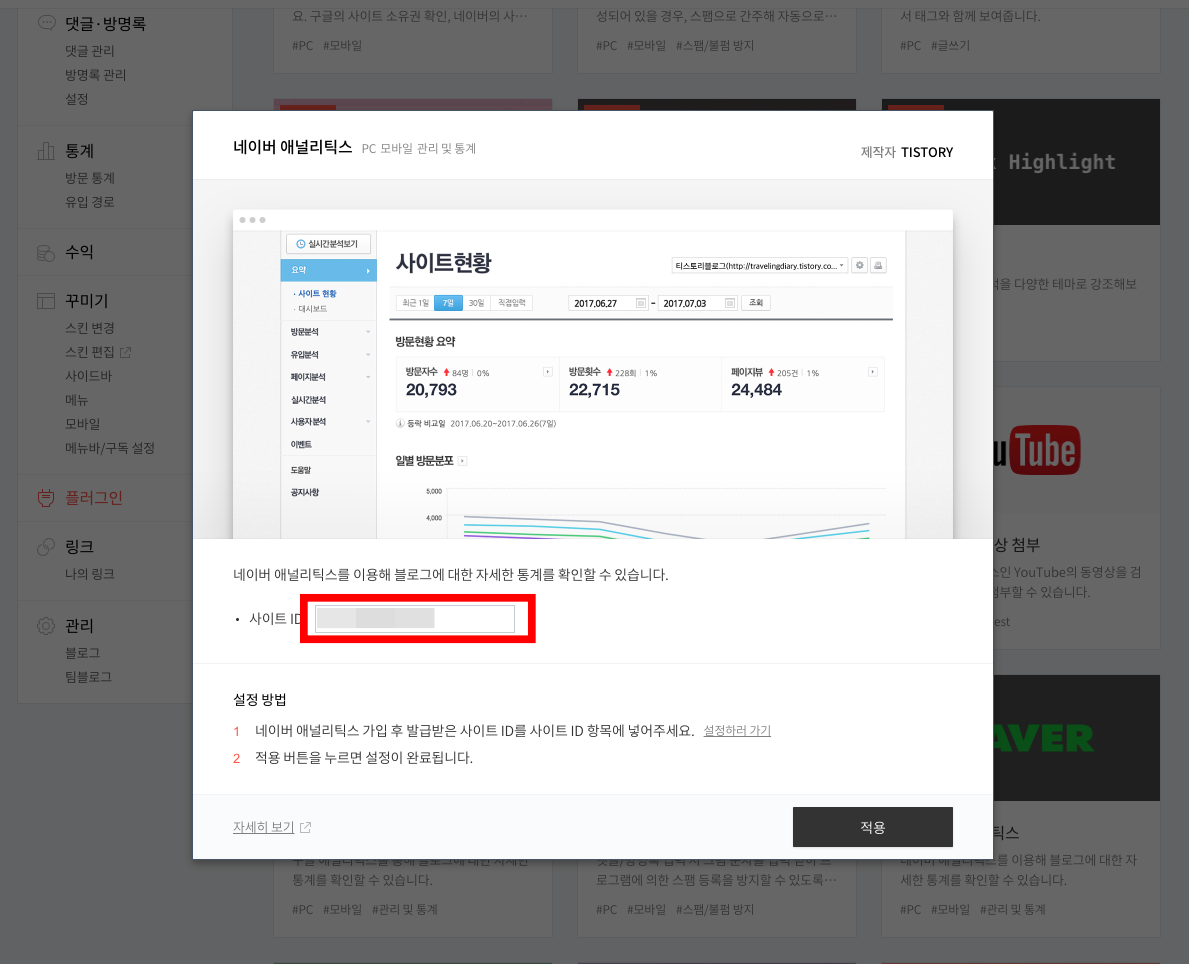Viewport: 1189px width, 964px height.
Task: Click the 댓글·방명록 speech bubble icon
Action: point(46,24)
